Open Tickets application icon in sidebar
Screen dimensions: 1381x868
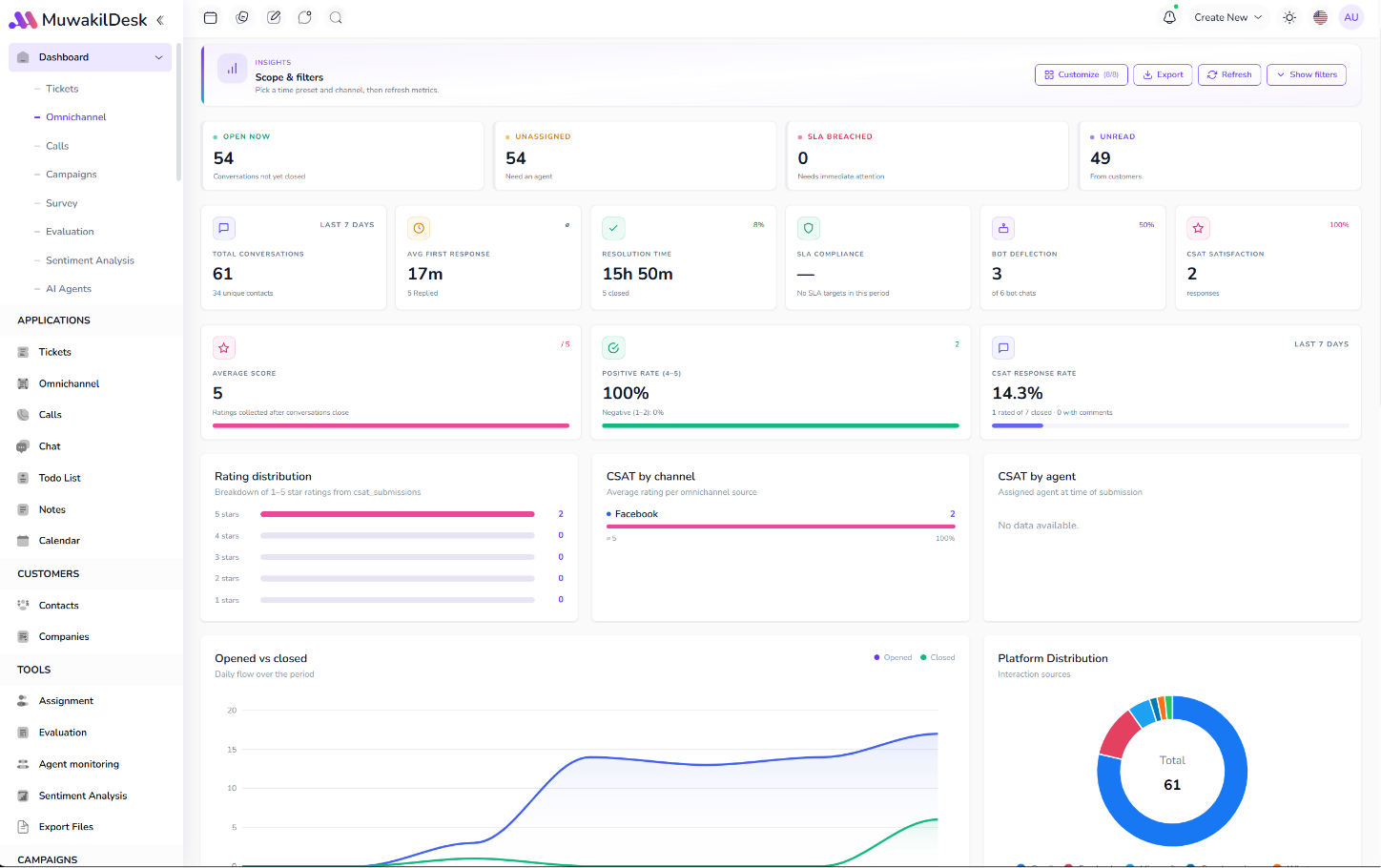(x=23, y=352)
